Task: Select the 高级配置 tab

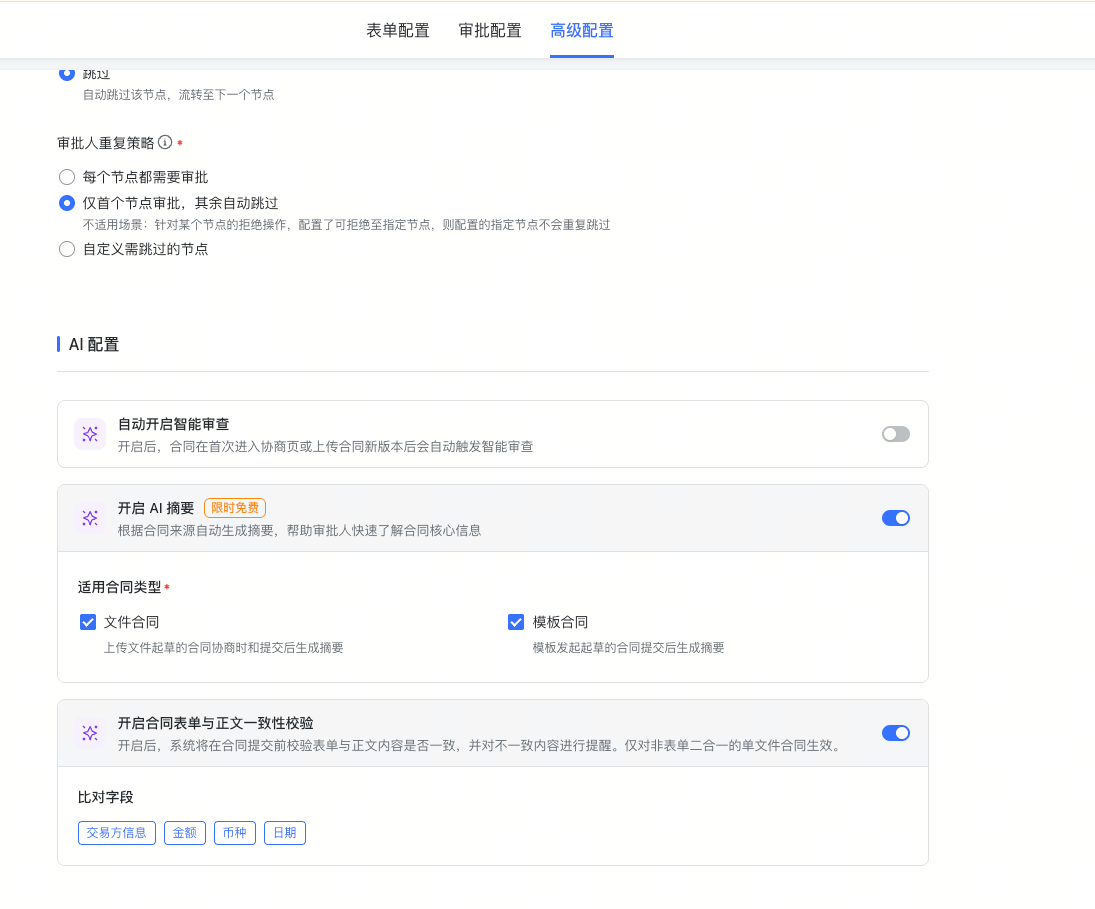Action: coord(582,31)
